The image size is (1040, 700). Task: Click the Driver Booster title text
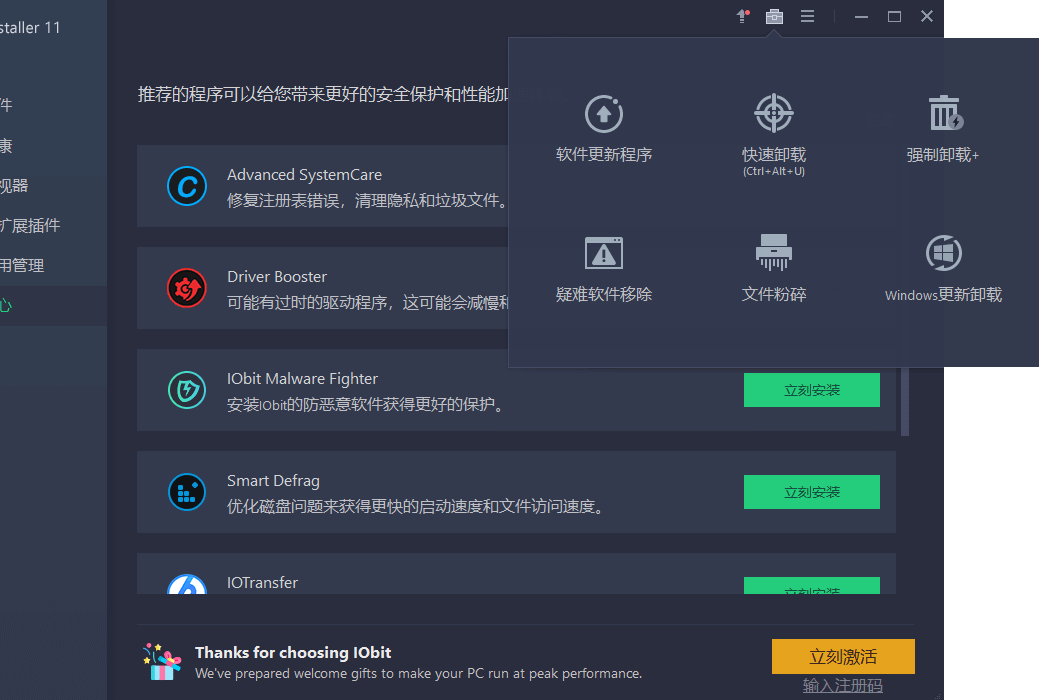coord(277,277)
